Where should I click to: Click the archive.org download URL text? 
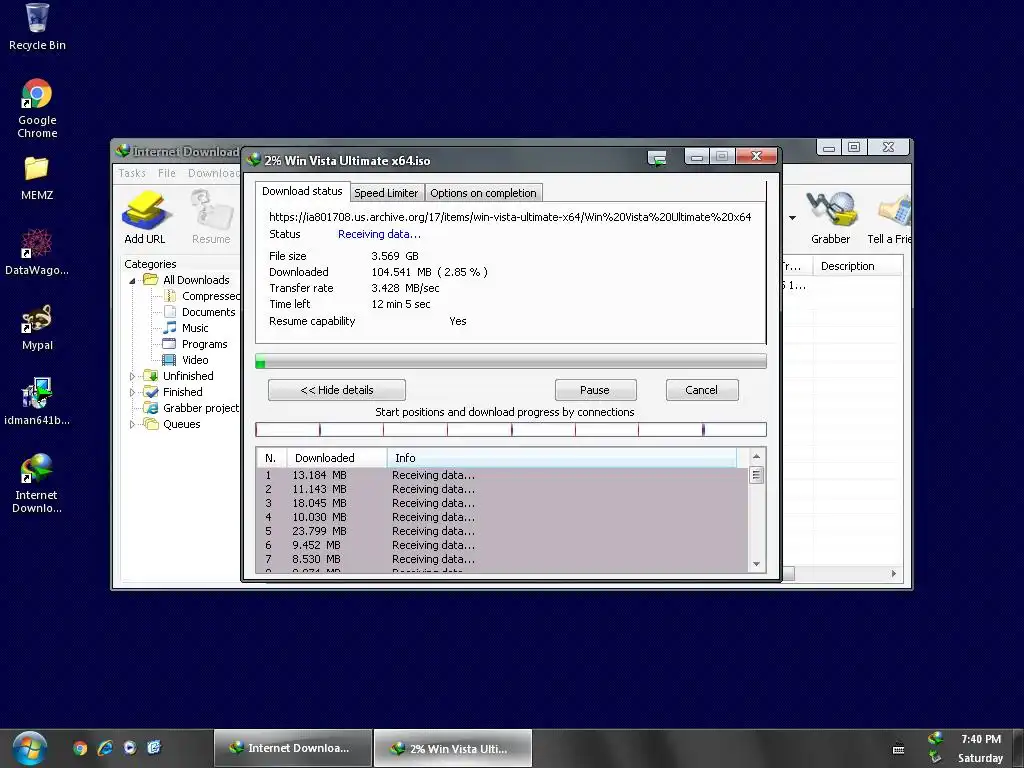tap(510, 217)
